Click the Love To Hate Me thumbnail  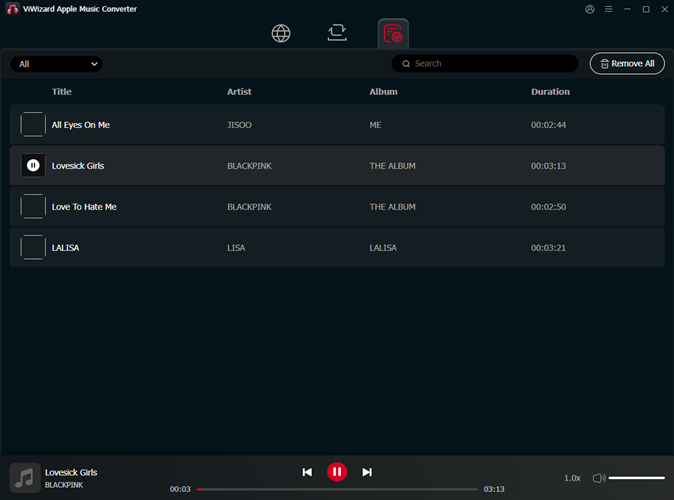pos(33,207)
